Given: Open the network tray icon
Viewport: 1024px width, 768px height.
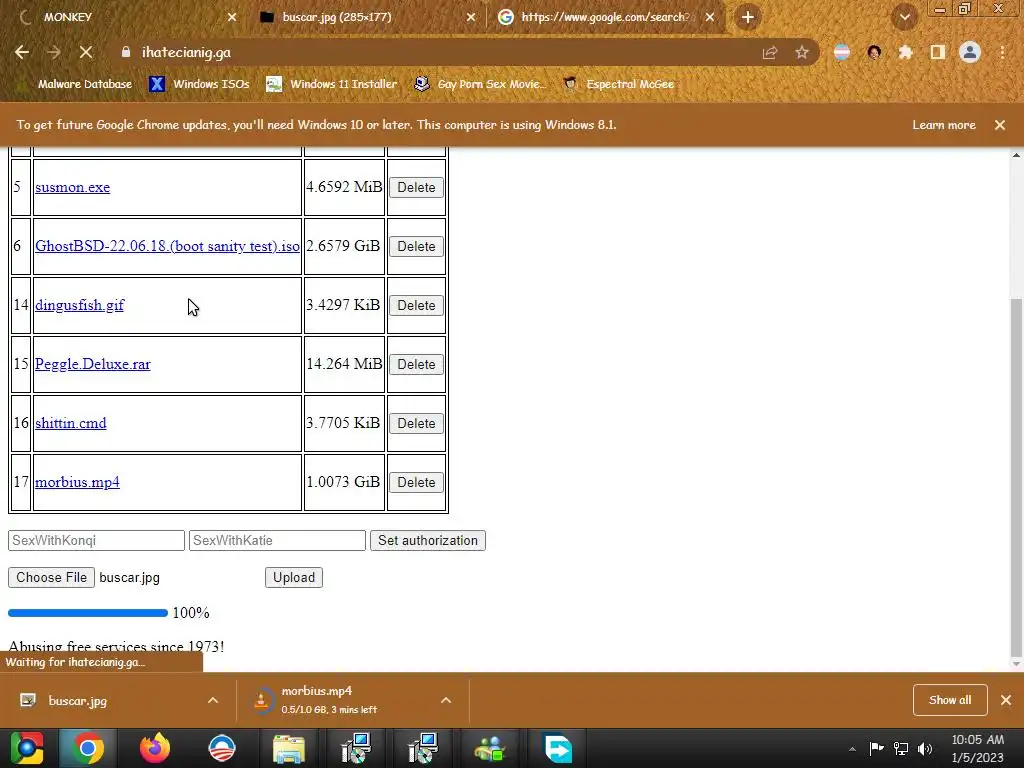Looking at the screenshot, I should coord(901,748).
